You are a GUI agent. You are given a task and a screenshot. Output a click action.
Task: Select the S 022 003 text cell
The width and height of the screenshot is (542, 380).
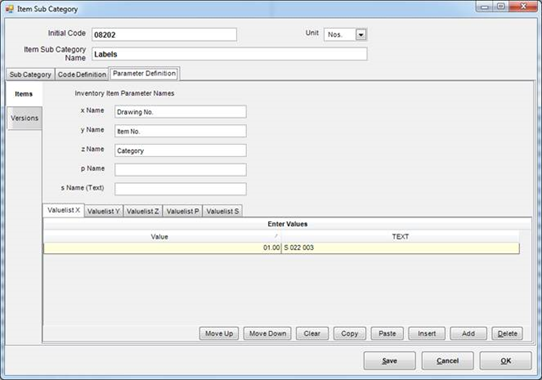400,248
